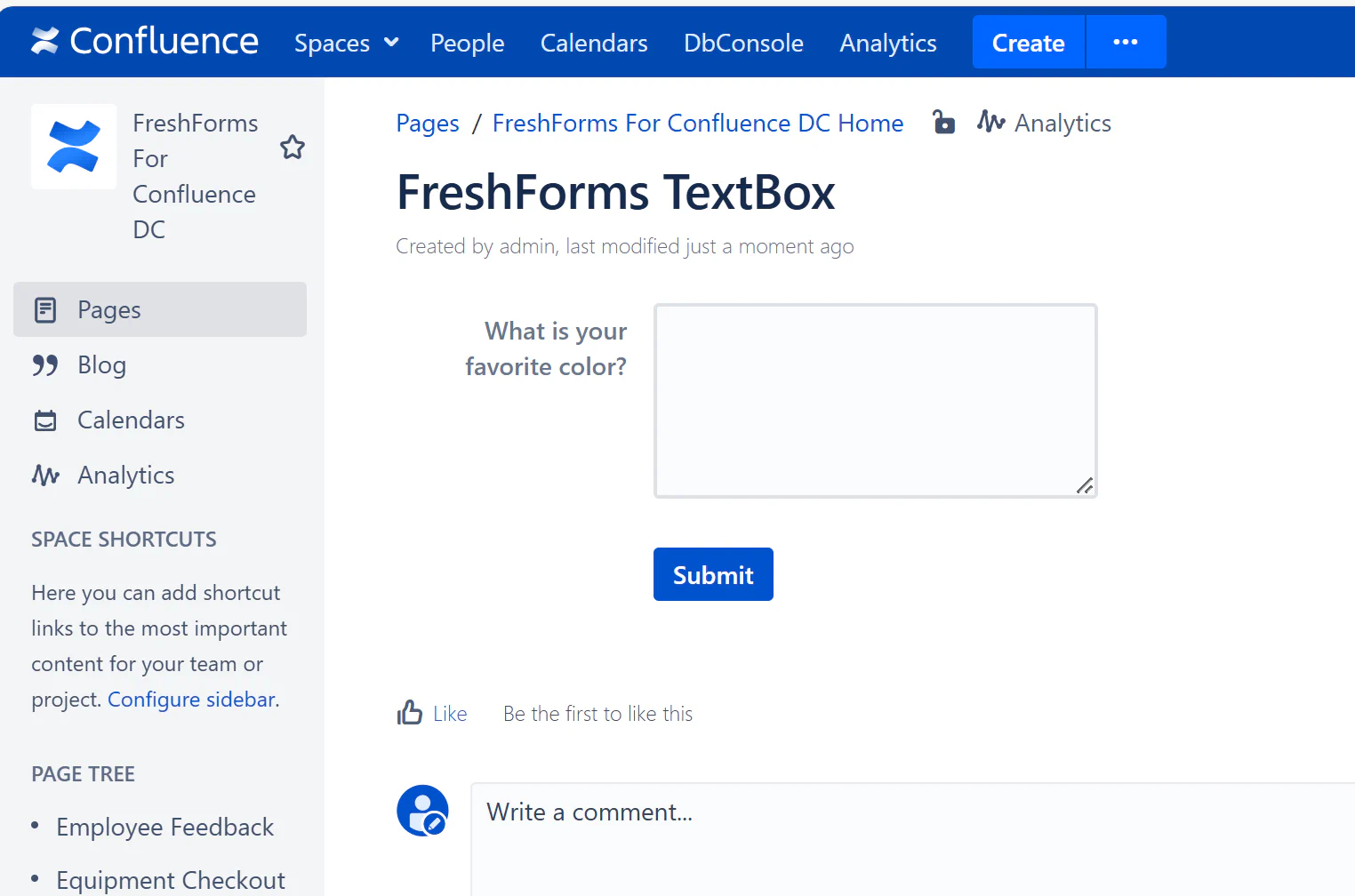Toggle the favorite star for this space

point(293,147)
